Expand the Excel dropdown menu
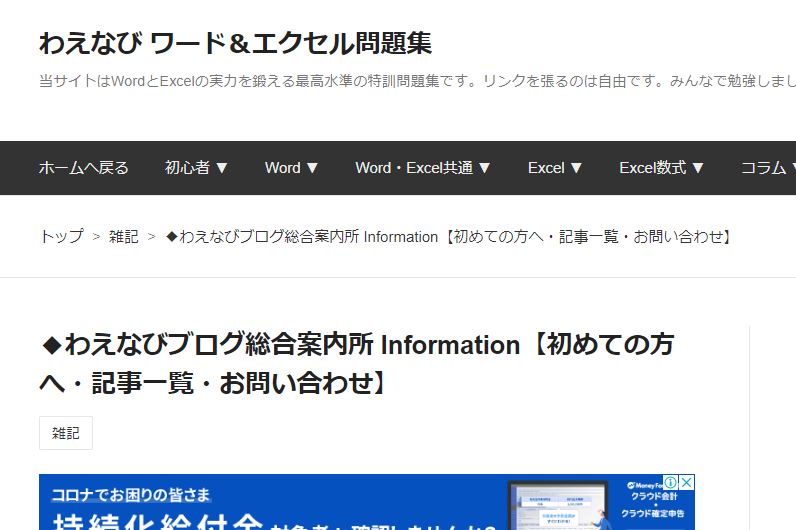 click(x=554, y=168)
